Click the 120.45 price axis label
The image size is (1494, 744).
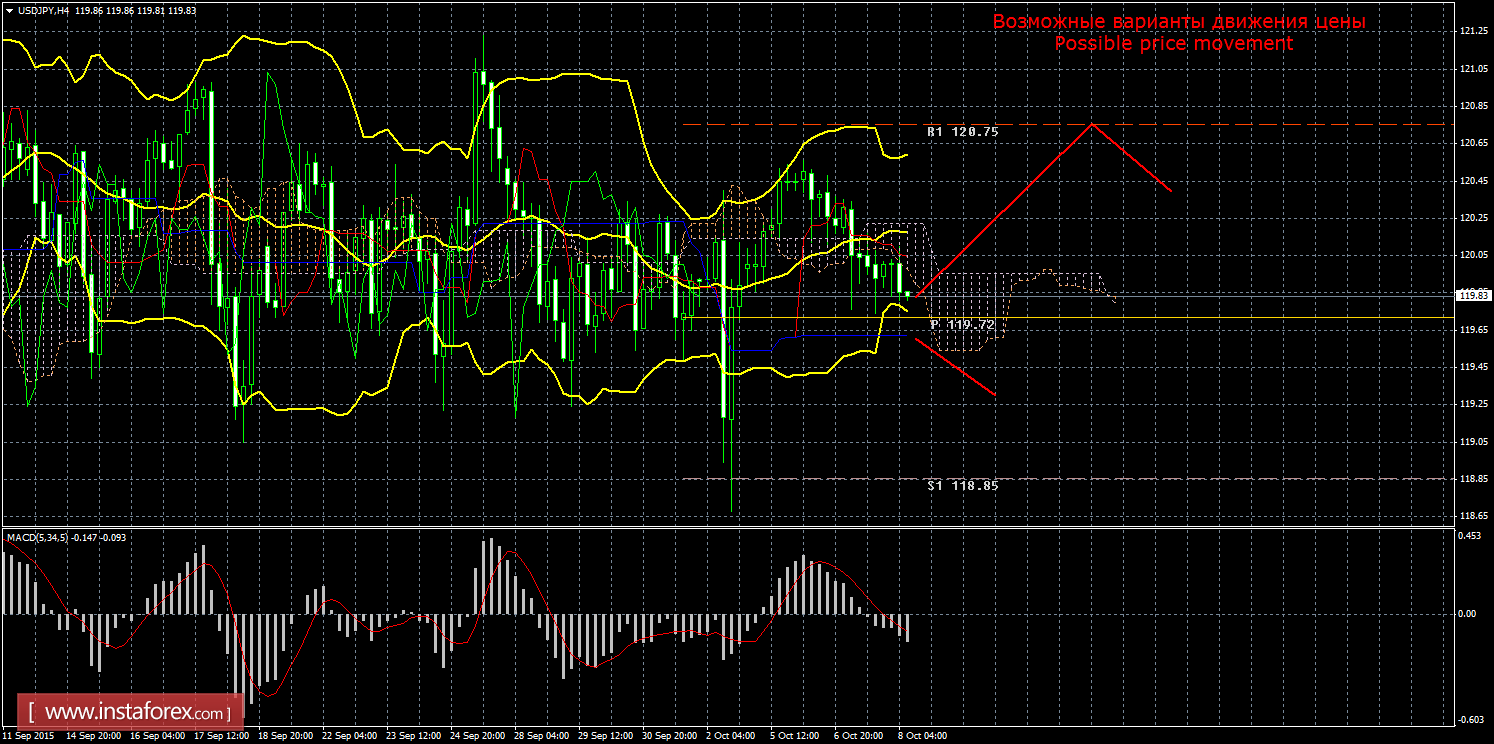pos(1472,181)
